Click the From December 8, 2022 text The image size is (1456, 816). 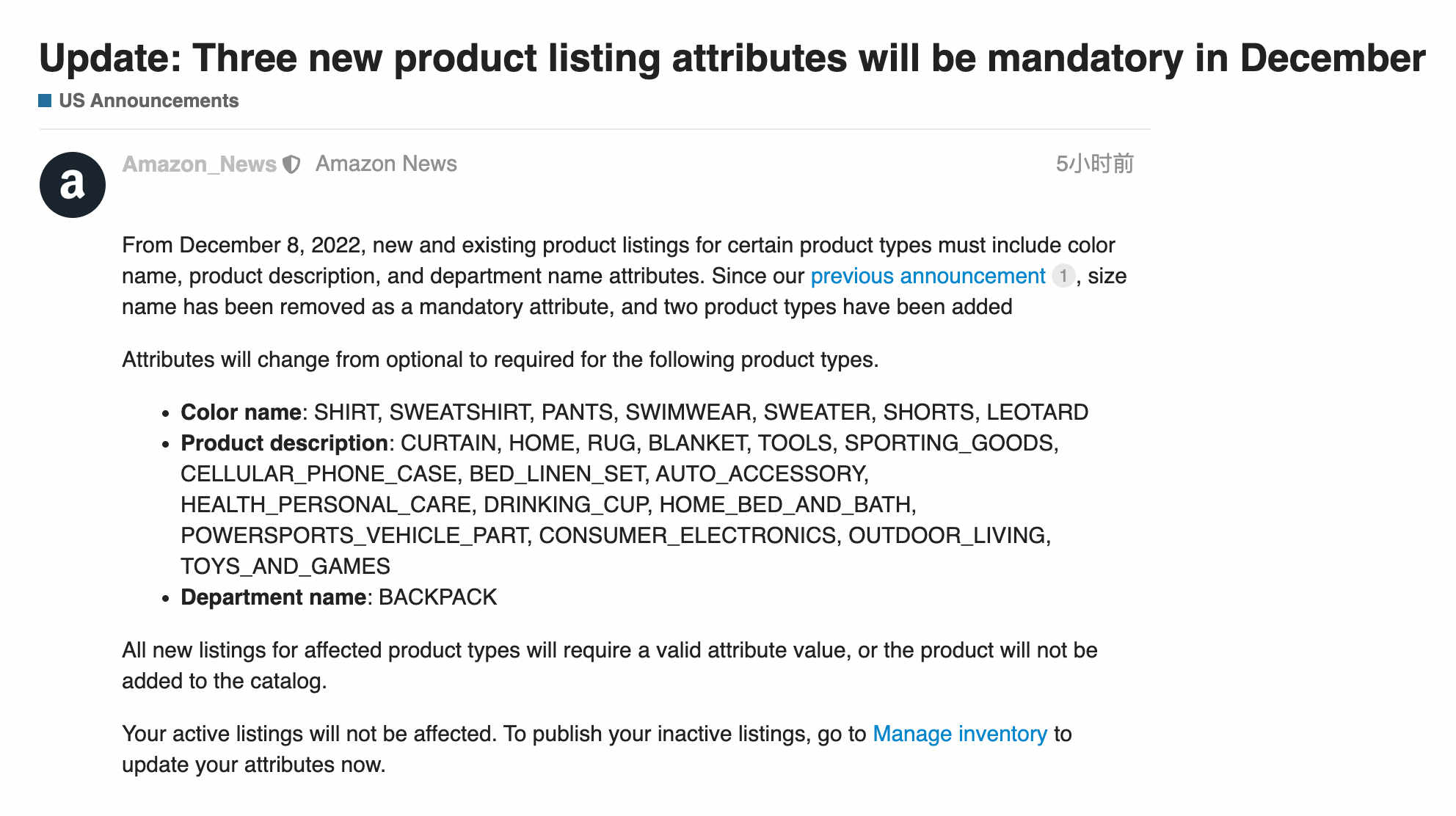pos(245,245)
